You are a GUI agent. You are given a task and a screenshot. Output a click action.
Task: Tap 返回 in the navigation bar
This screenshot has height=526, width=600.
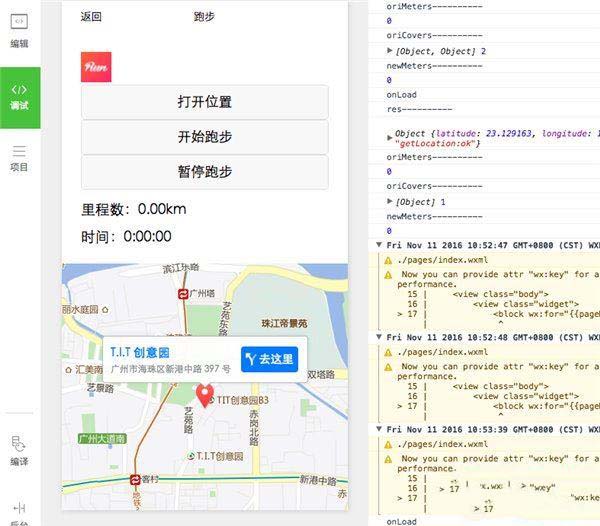tap(91, 16)
